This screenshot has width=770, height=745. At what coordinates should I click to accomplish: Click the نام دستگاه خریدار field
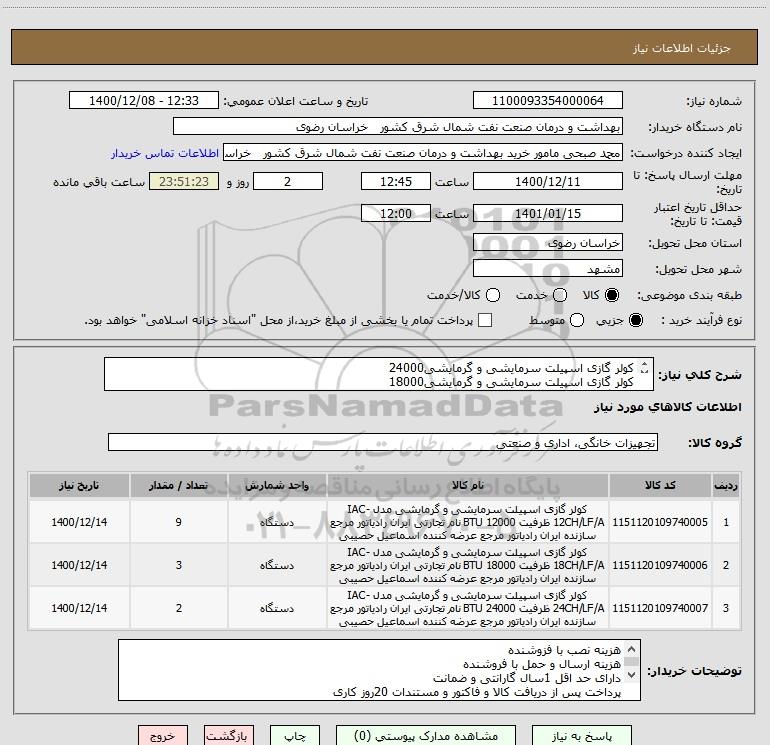398,126
